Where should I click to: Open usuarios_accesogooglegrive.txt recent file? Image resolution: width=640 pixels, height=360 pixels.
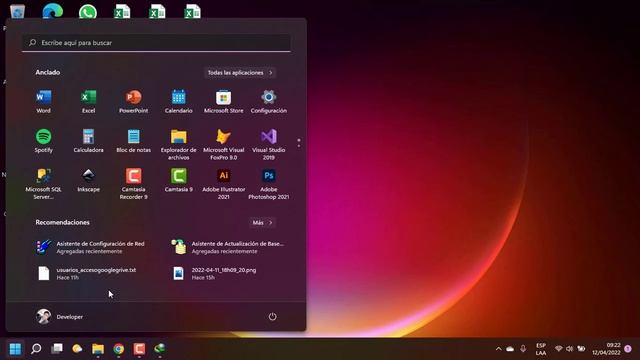(x=87, y=273)
